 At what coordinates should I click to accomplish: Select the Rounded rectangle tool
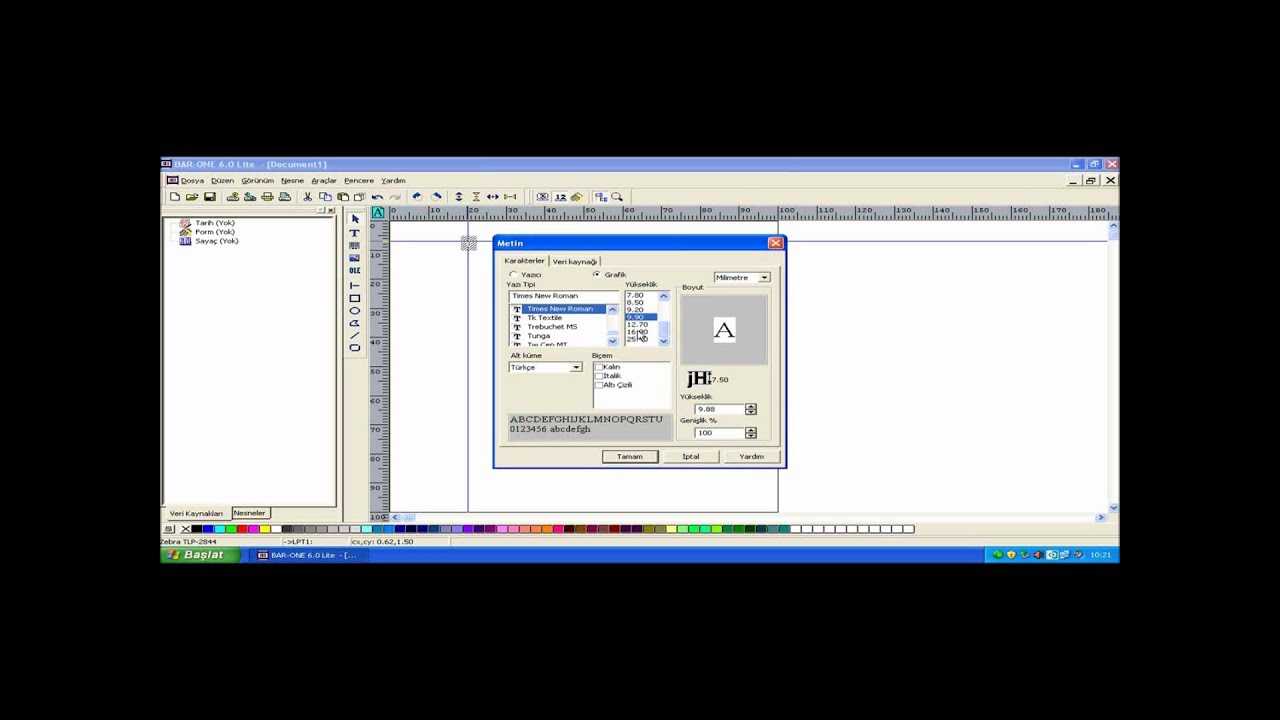(355, 348)
